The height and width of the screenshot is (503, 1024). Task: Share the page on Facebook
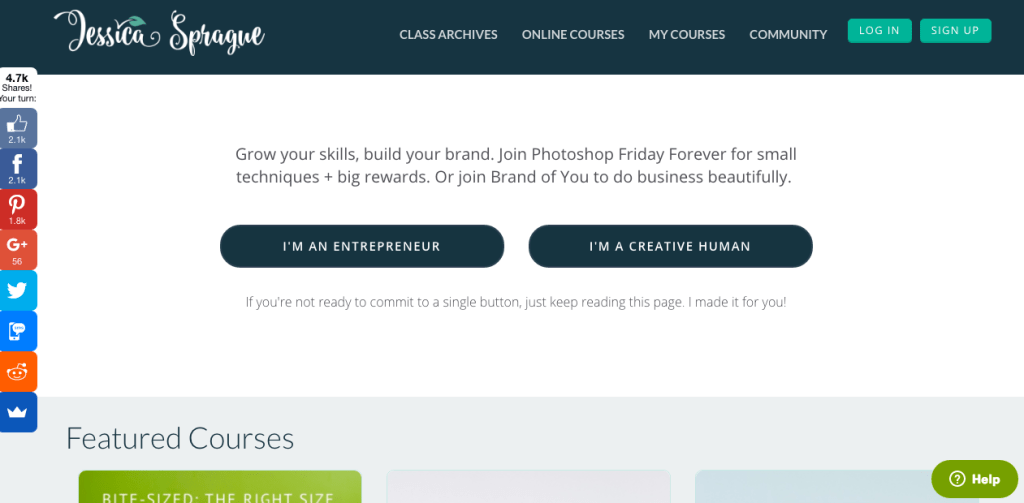[x=18, y=168]
